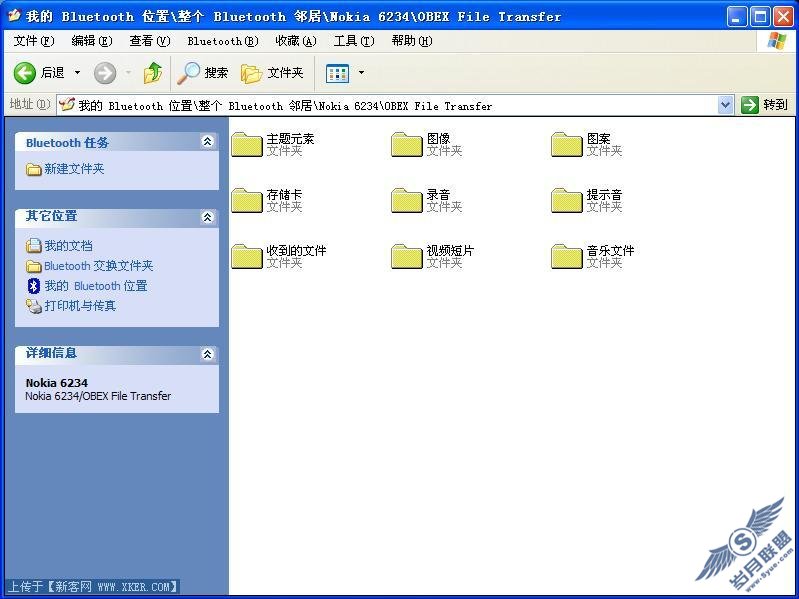Click the 新建文件夹 link text

(74, 169)
